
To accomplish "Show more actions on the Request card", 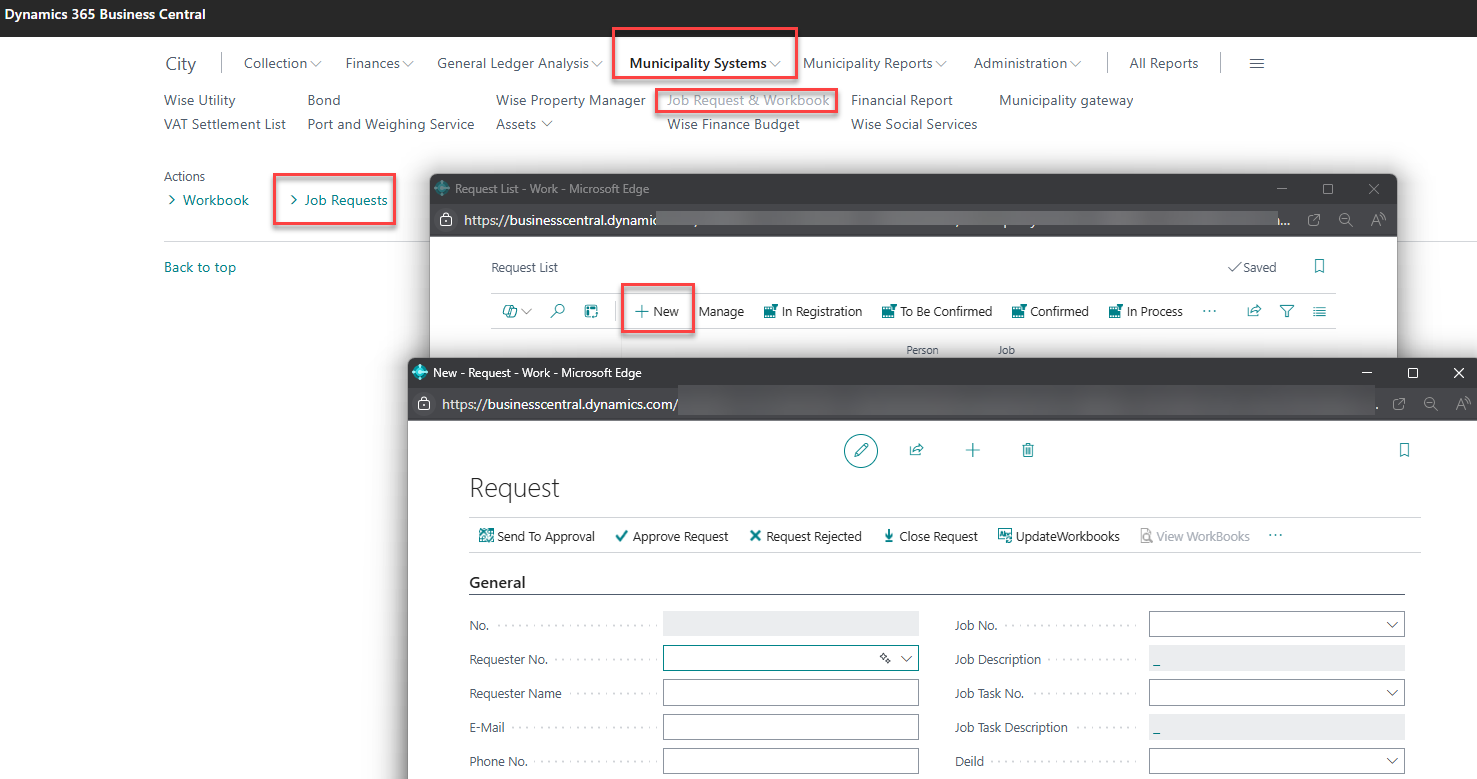I will [1276, 536].
